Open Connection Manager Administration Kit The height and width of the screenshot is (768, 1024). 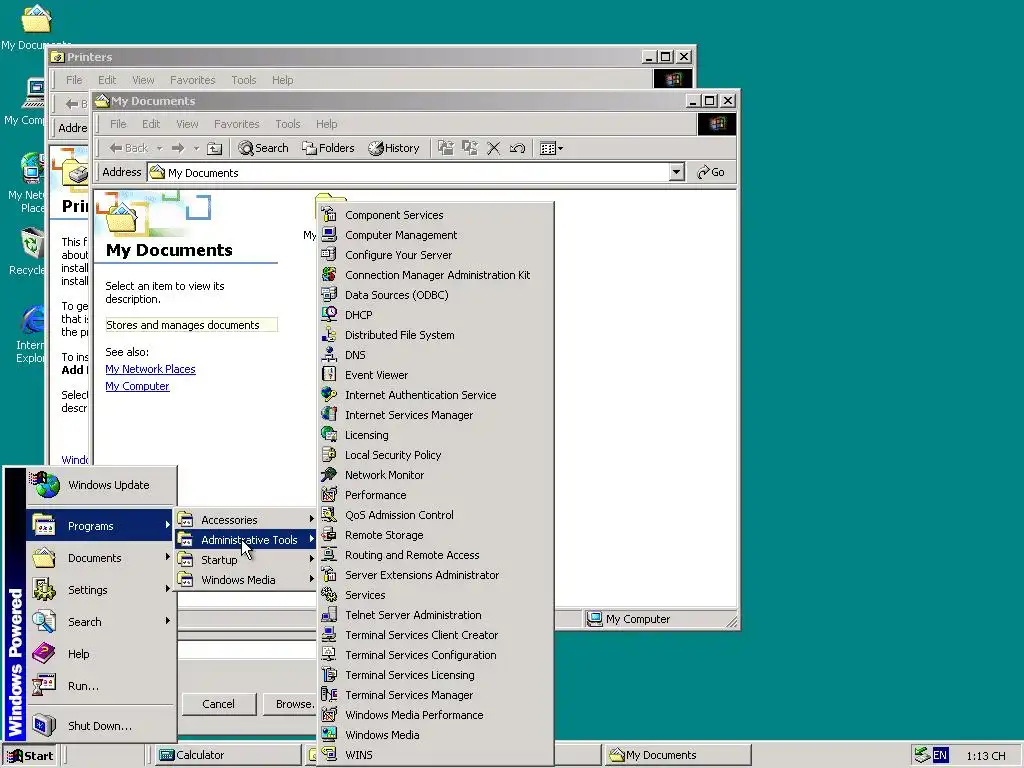tap(436, 275)
